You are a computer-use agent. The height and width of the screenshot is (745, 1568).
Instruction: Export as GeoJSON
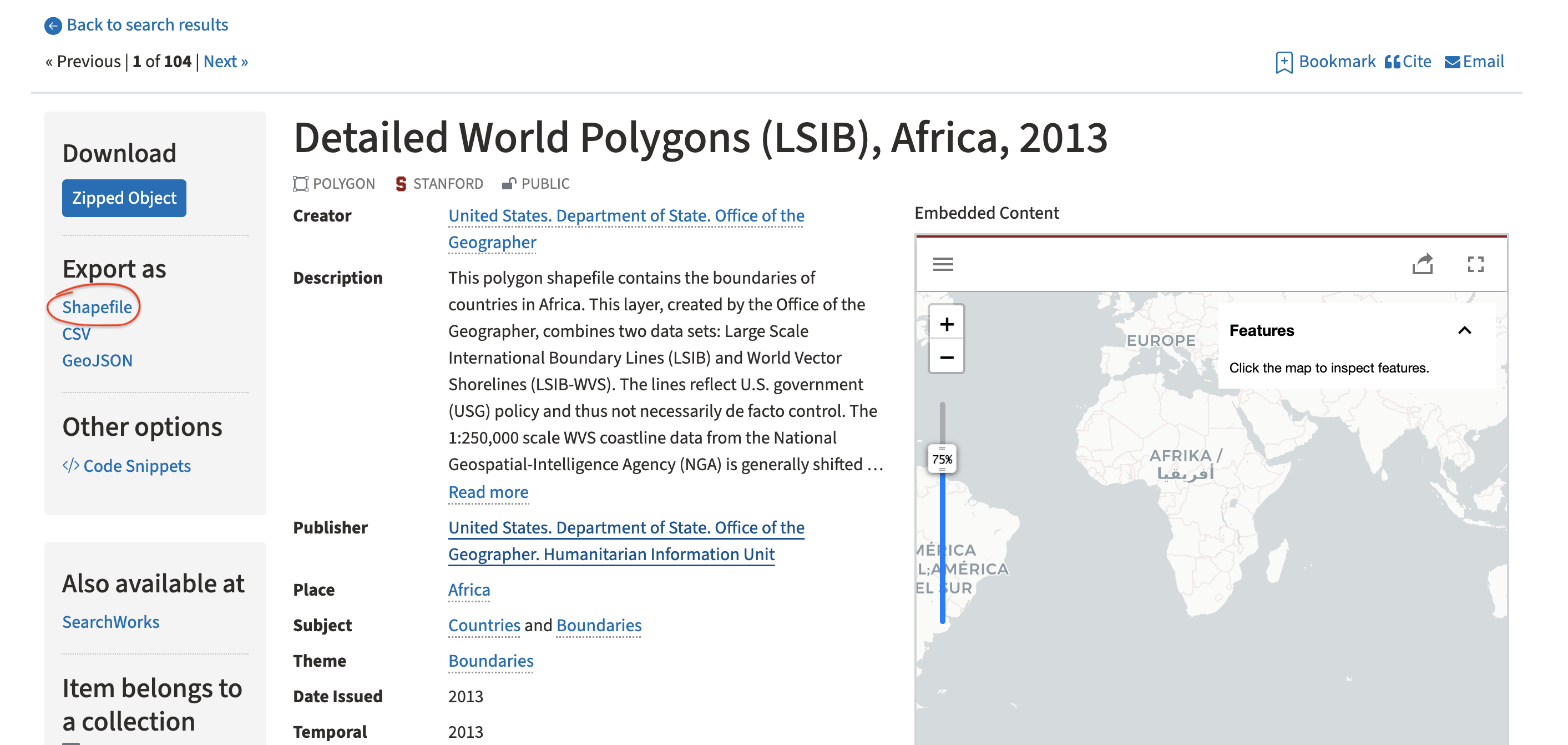(x=97, y=361)
